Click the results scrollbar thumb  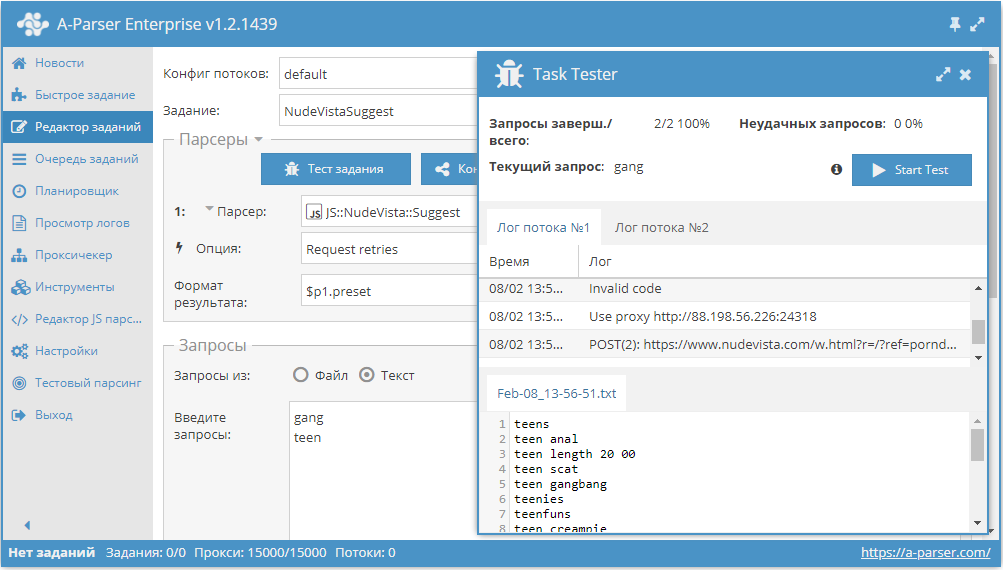pos(977,445)
